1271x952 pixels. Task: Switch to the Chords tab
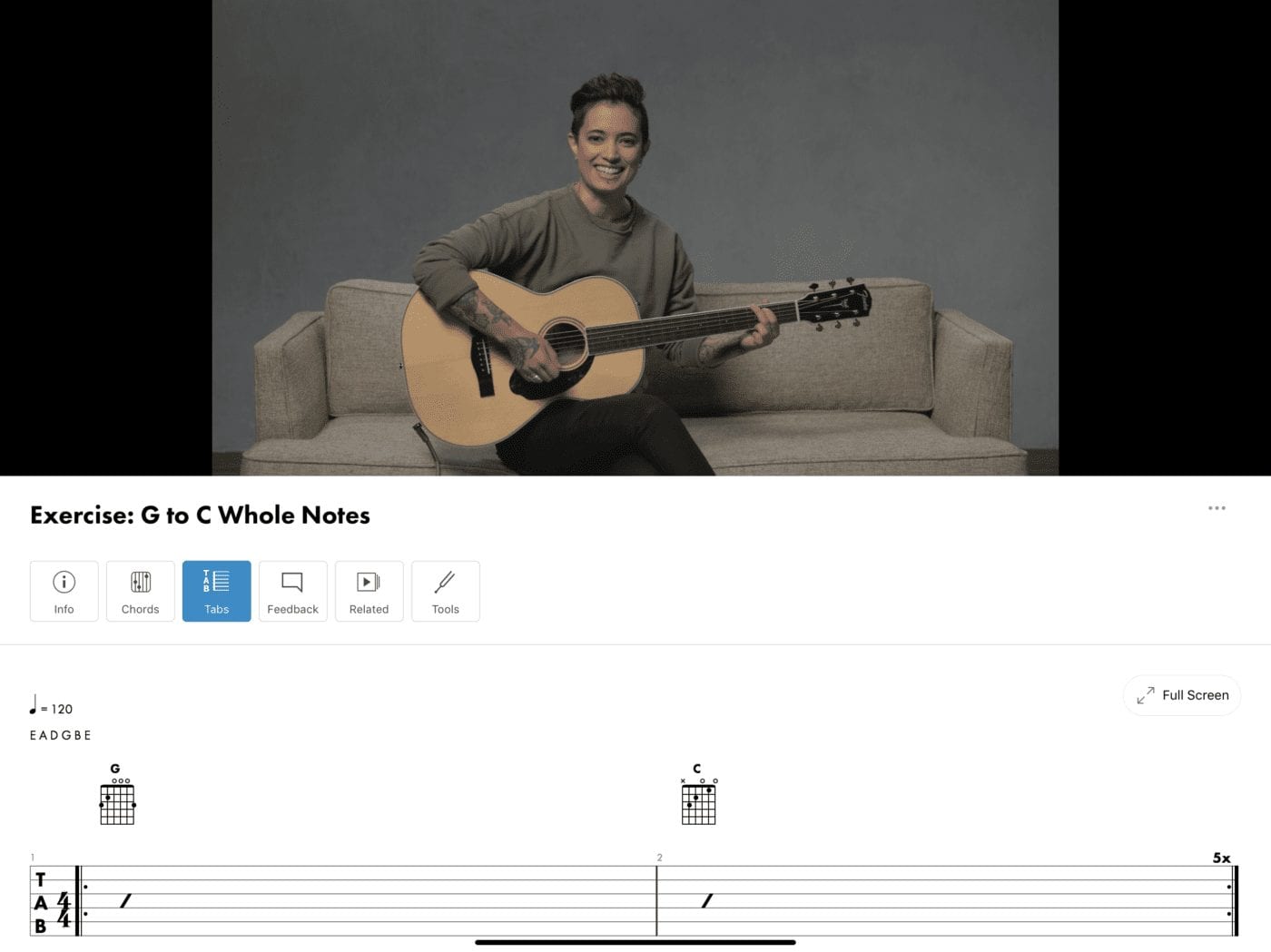(140, 591)
